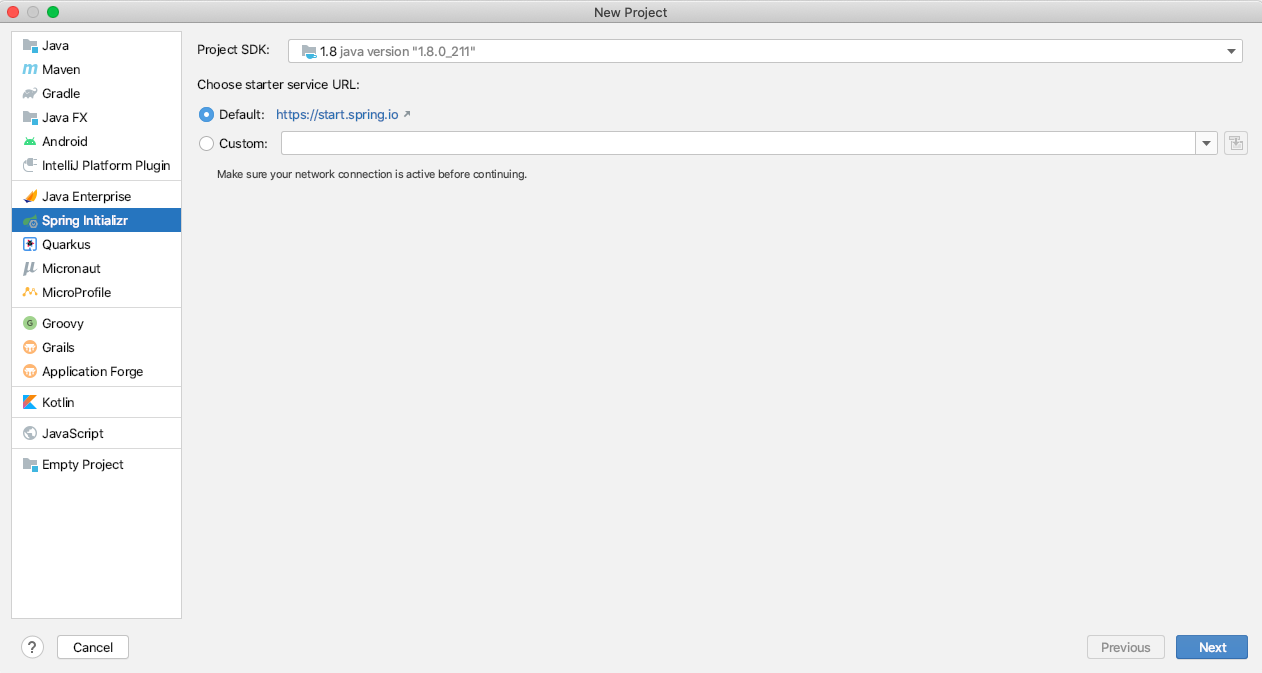Choose the Kotlin project type
Image resolution: width=1262 pixels, height=673 pixels.
coord(97,402)
